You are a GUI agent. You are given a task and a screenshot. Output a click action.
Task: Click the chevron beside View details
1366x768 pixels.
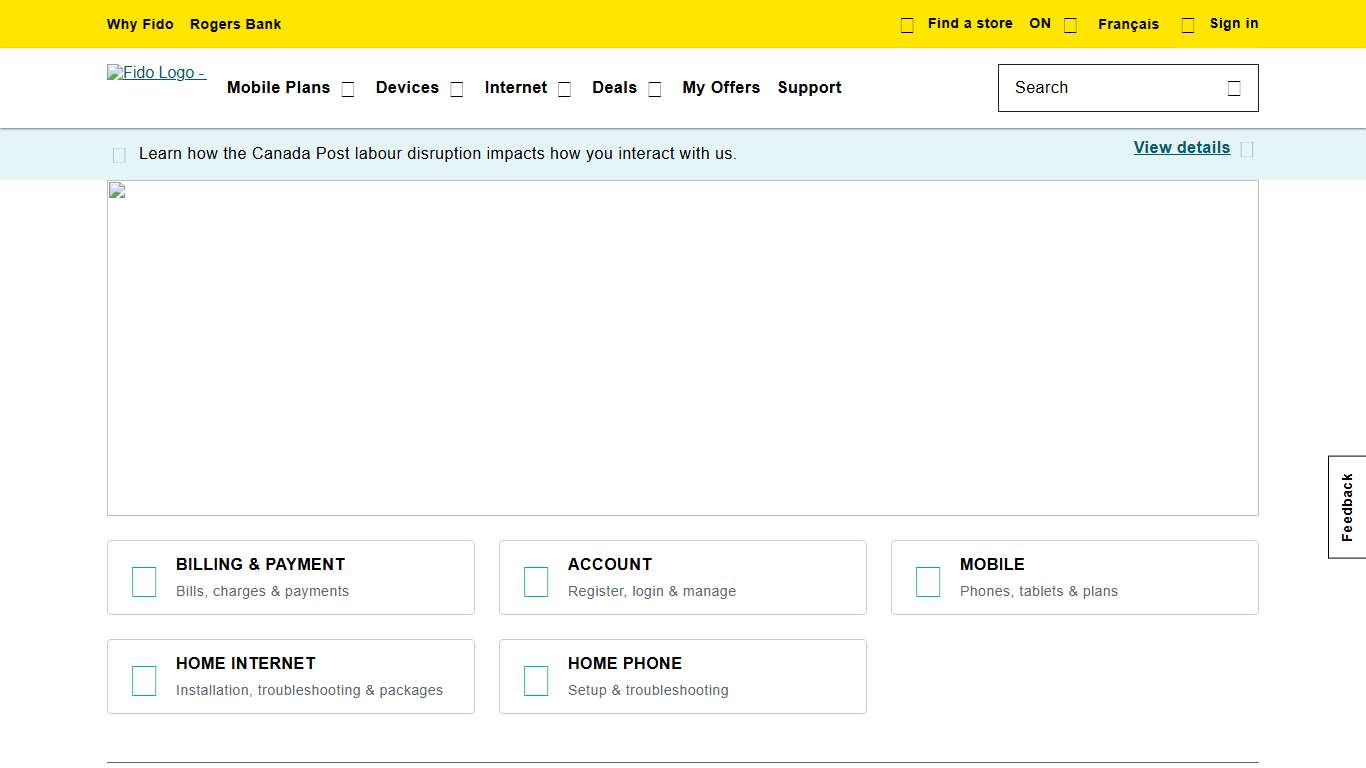coord(1247,148)
